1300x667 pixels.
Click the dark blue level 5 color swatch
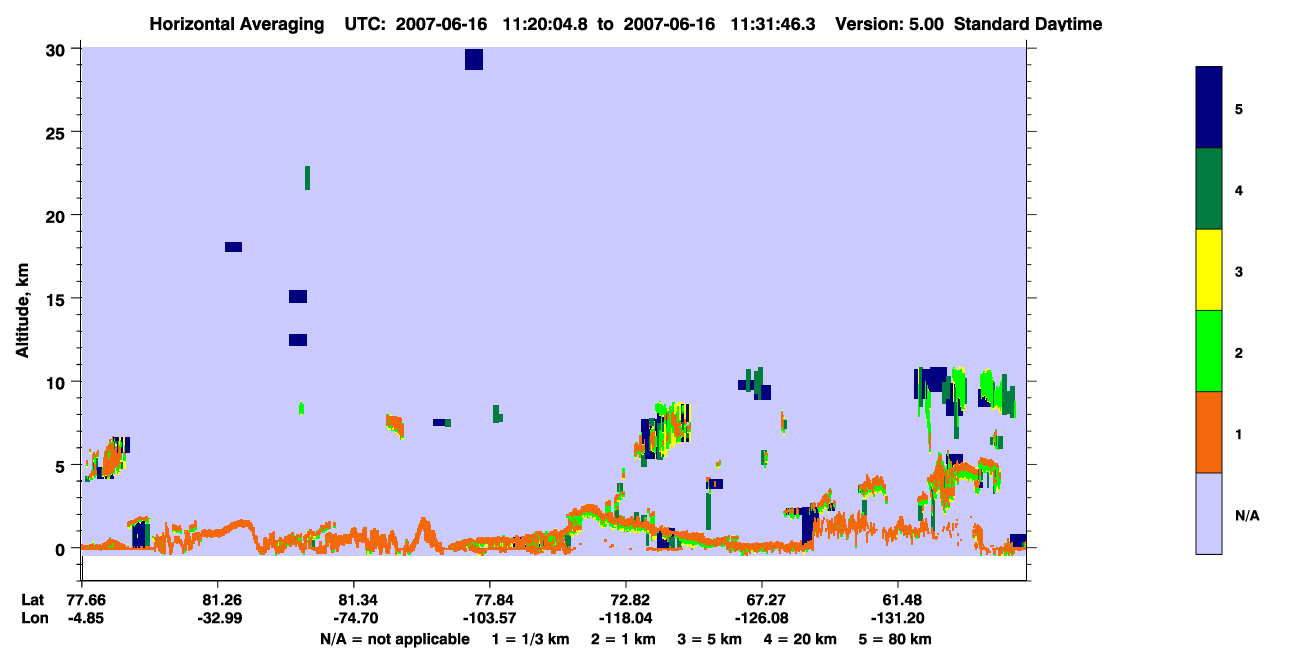[x=1209, y=108]
